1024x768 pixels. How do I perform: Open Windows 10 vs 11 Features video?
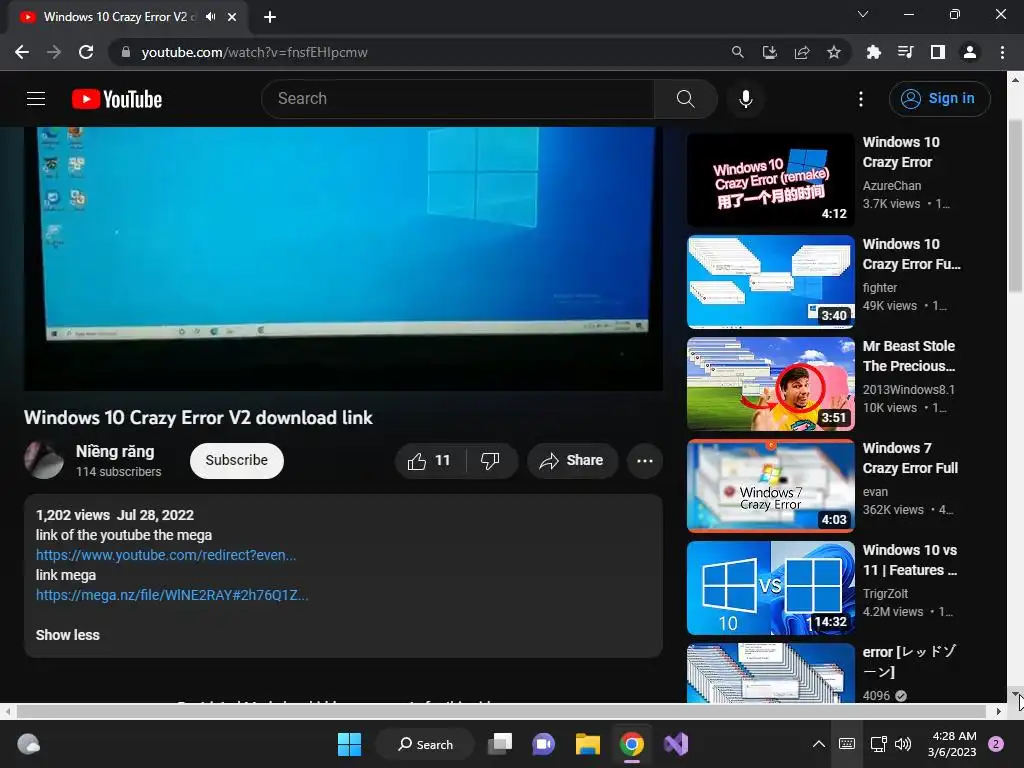910,560
